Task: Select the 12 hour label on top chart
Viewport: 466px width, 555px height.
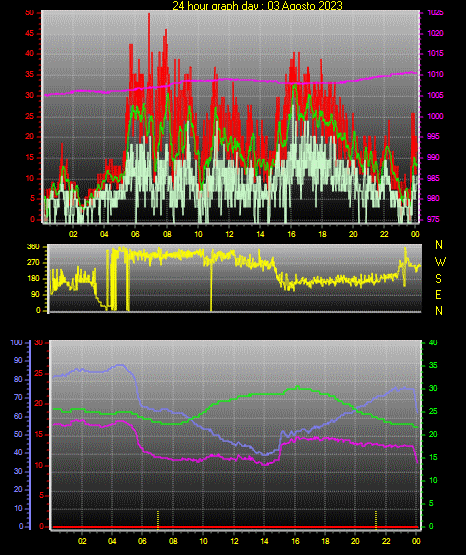Action: click(x=229, y=234)
